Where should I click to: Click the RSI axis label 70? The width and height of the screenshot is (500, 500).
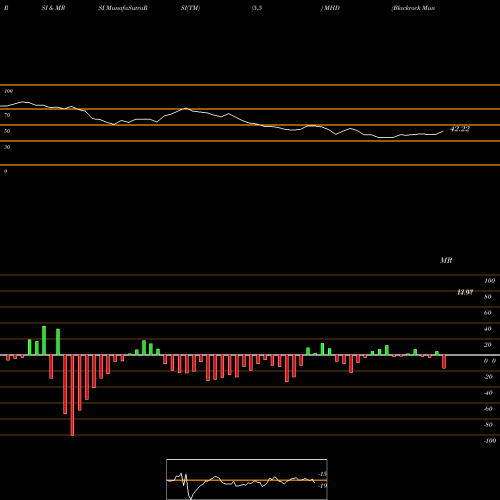coord(7,115)
